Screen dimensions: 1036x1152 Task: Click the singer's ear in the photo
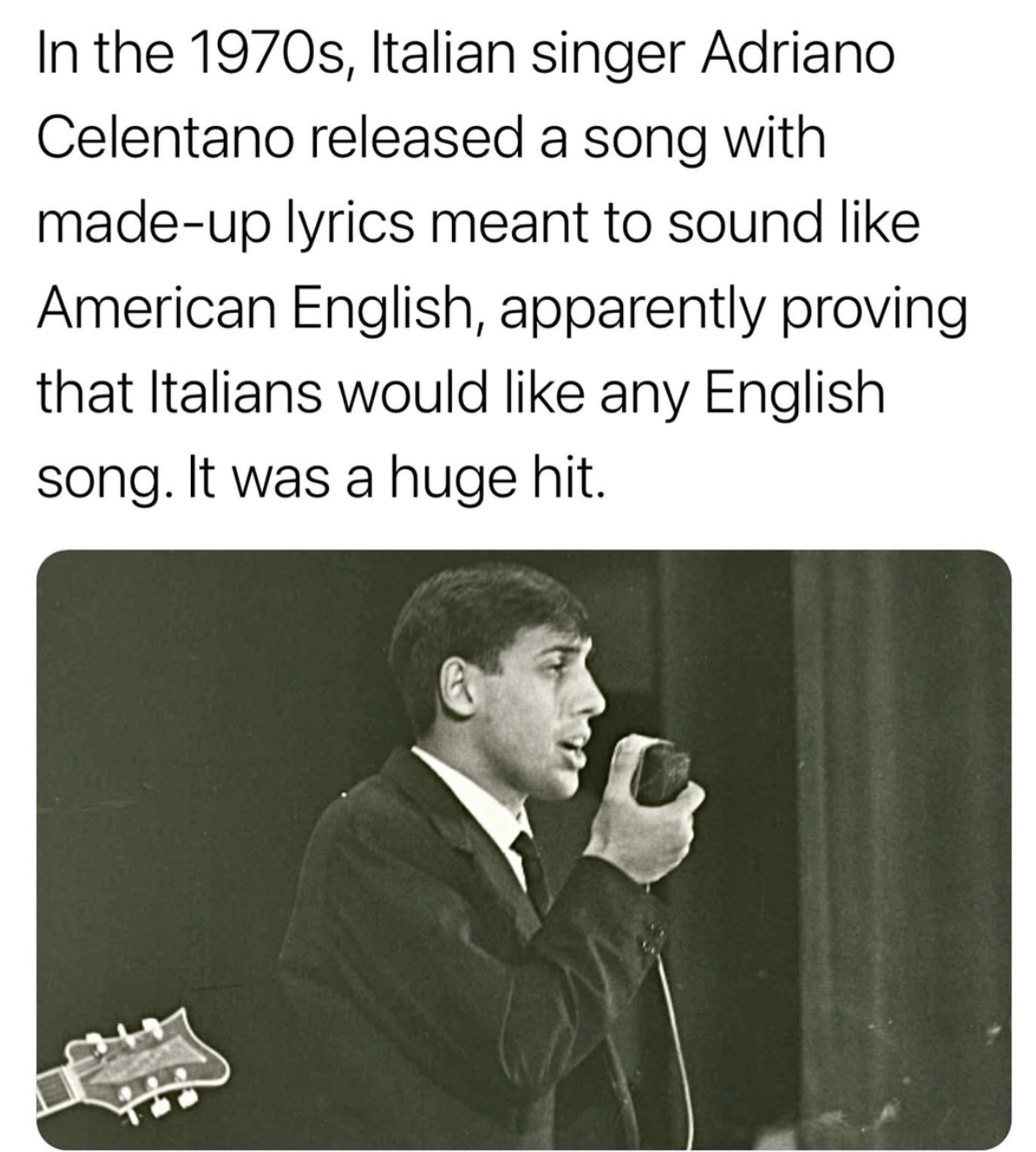pos(457,684)
